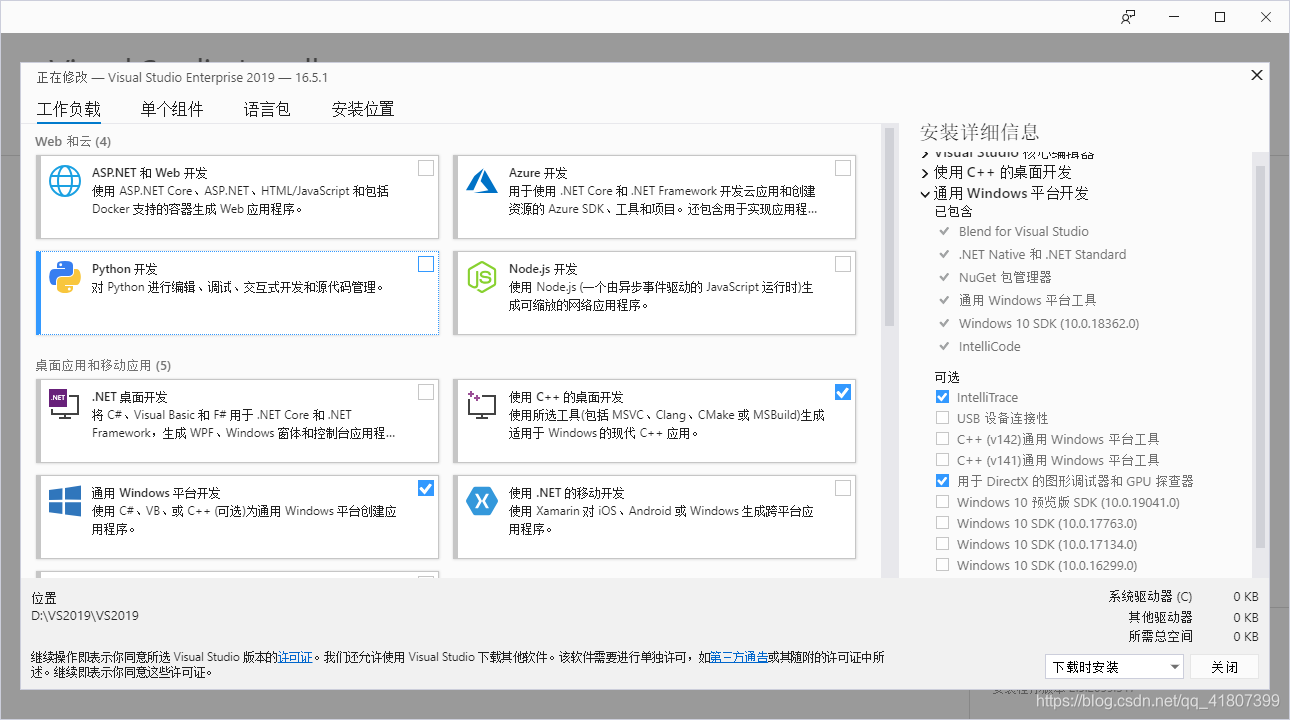Check Windows 10 SDK (10.0.16299.0)
The width and height of the screenshot is (1290, 720).
(943, 565)
